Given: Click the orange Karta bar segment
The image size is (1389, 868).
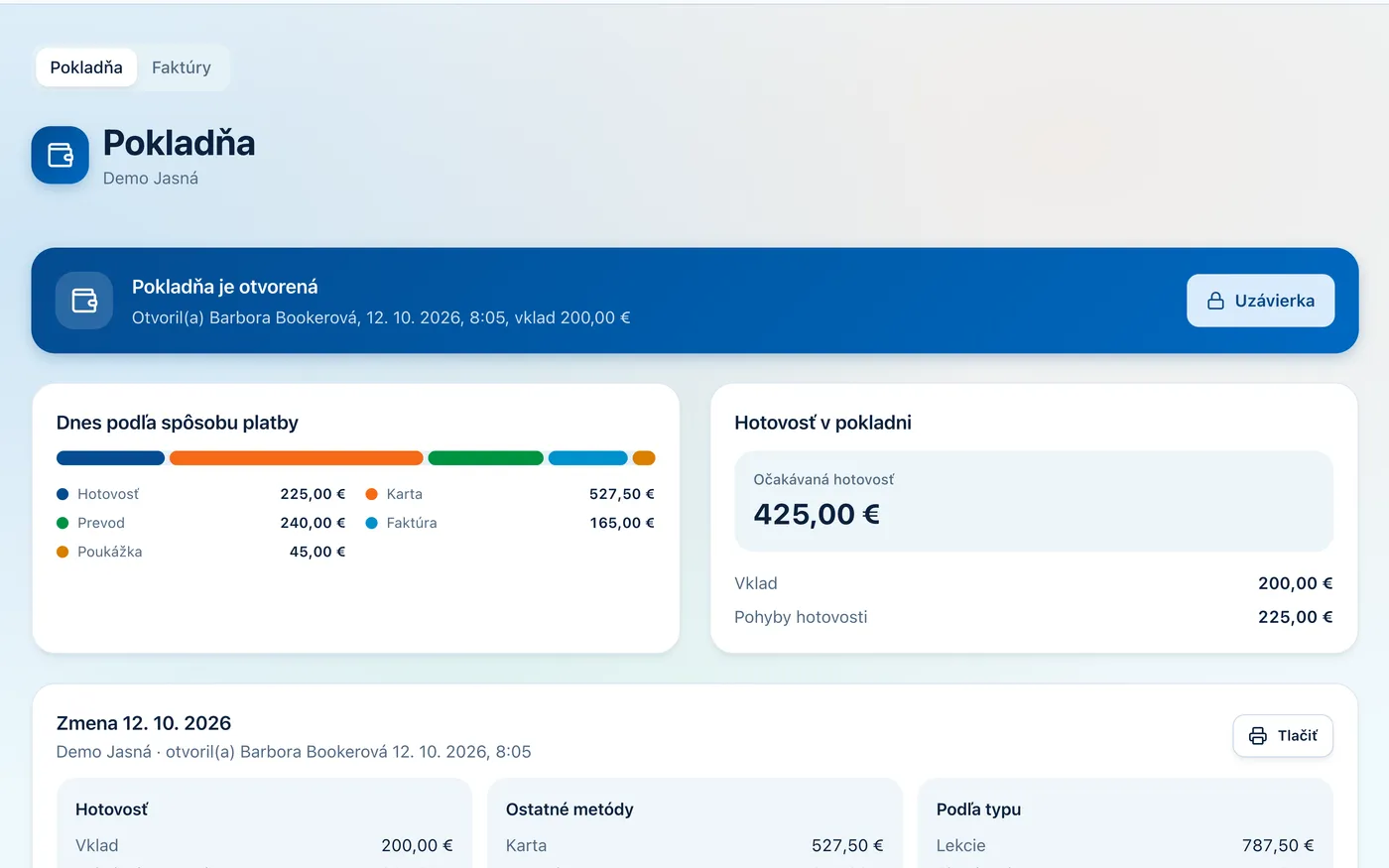Looking at the screenshot, I should [x=297, y=458].
